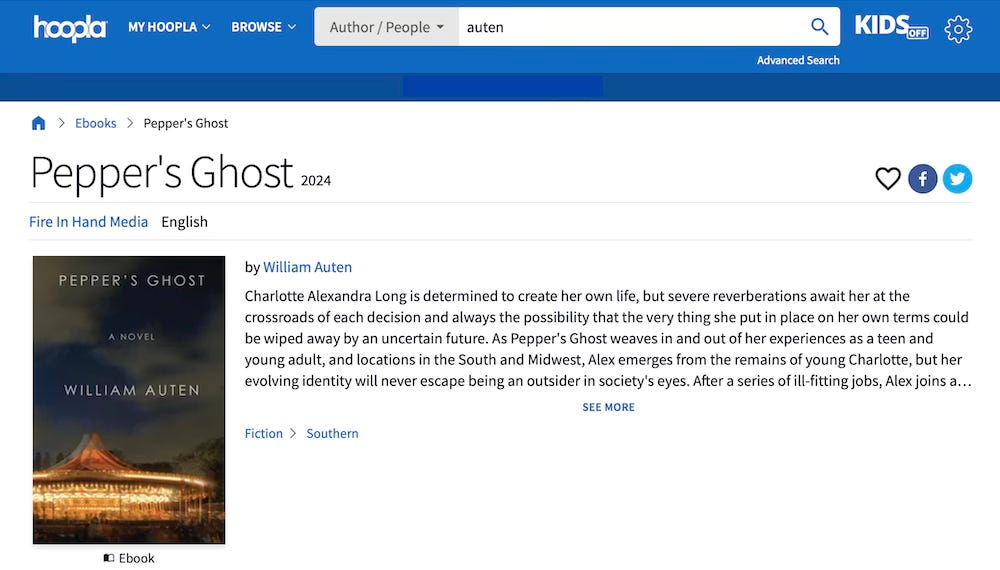Click the Ebook format label icon
This screenshot has height=570, width=1000.
tap(109, 558)
